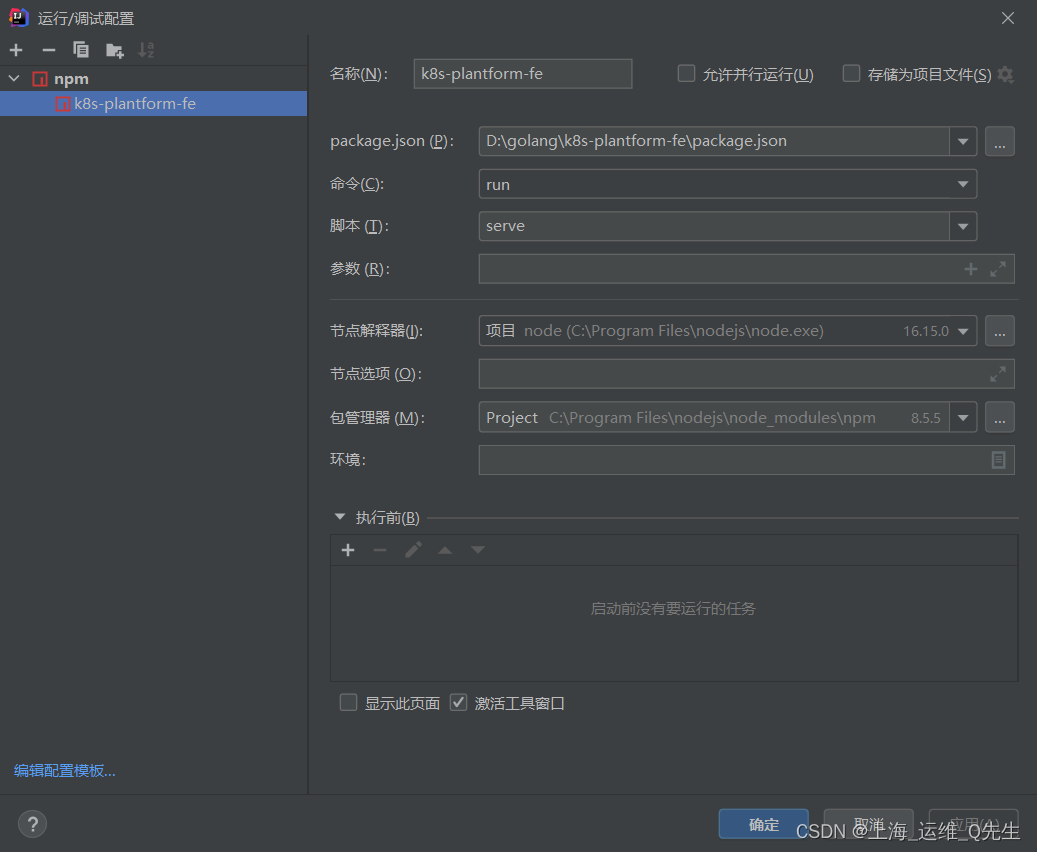Image resolution: width=1037 pixels, height=852 pixels.
Task: Browse for a different package.json file
Action: pos(999,141)
